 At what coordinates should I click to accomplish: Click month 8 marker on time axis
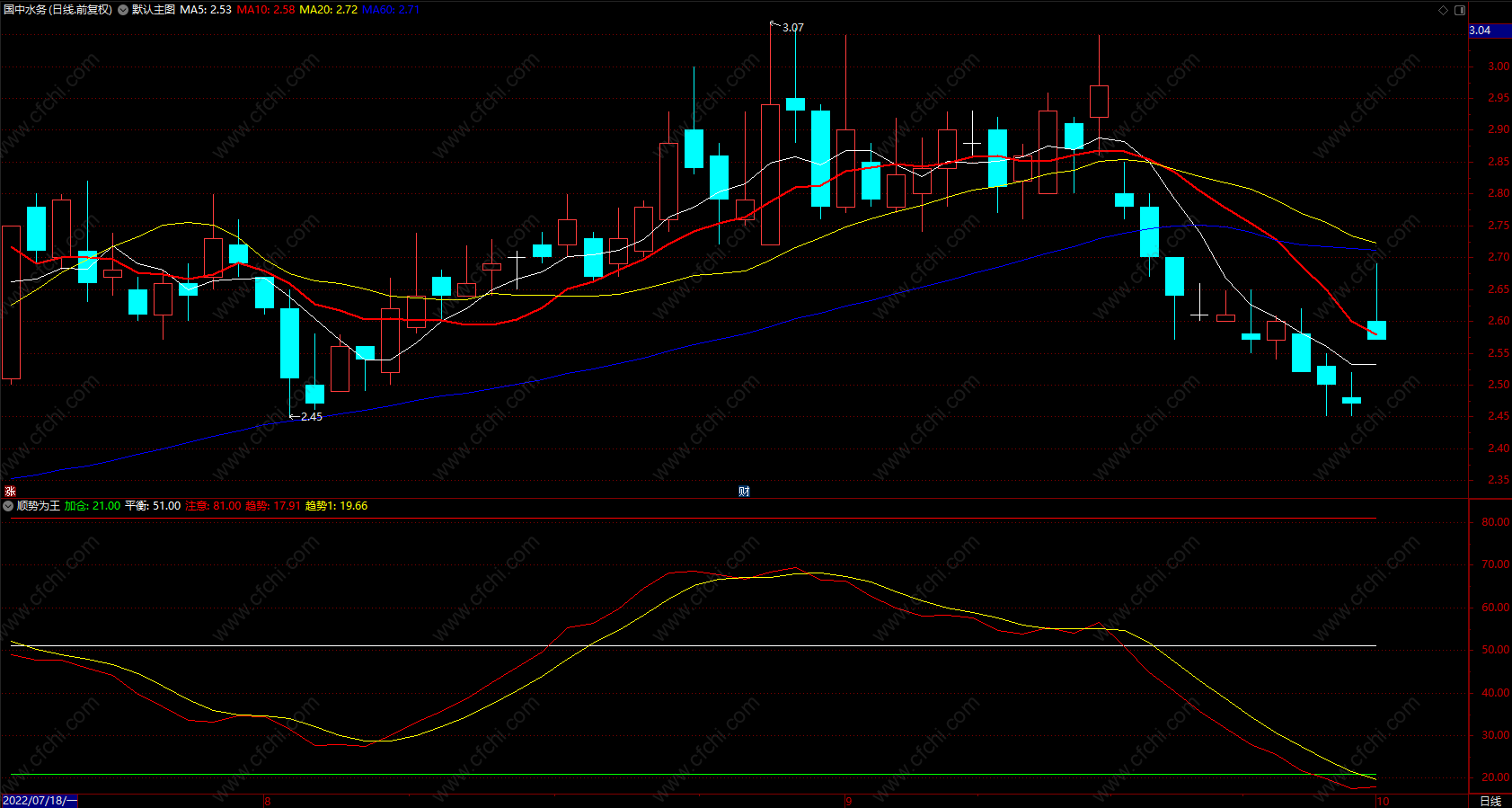point(268,801)
